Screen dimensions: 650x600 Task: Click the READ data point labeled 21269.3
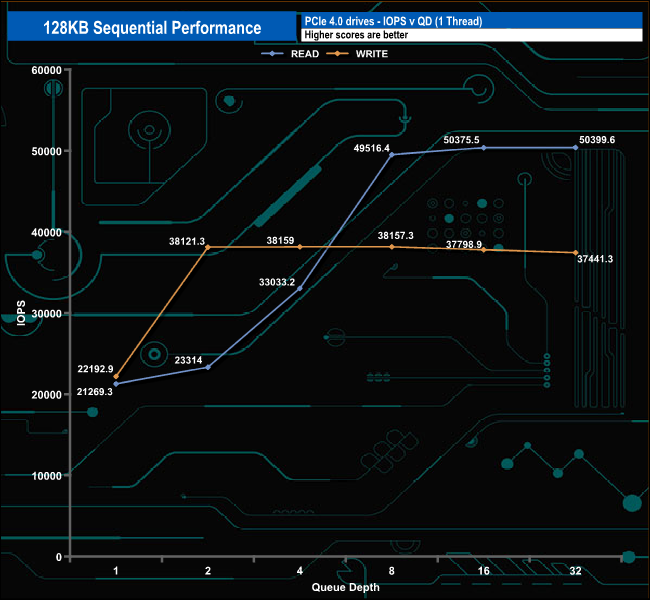tap(116, 384)
